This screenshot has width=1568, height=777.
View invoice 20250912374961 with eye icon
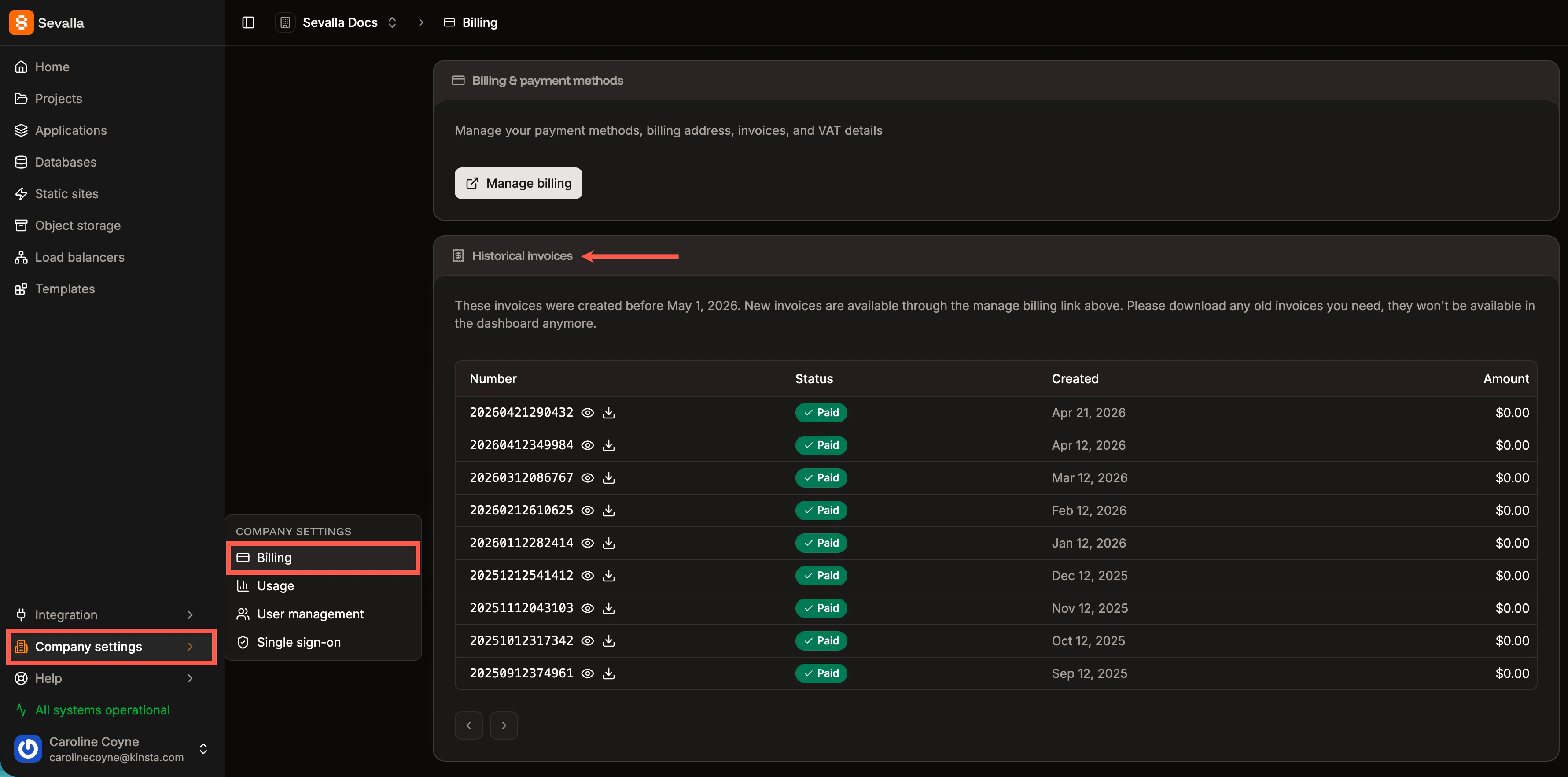tap(587, 673)
